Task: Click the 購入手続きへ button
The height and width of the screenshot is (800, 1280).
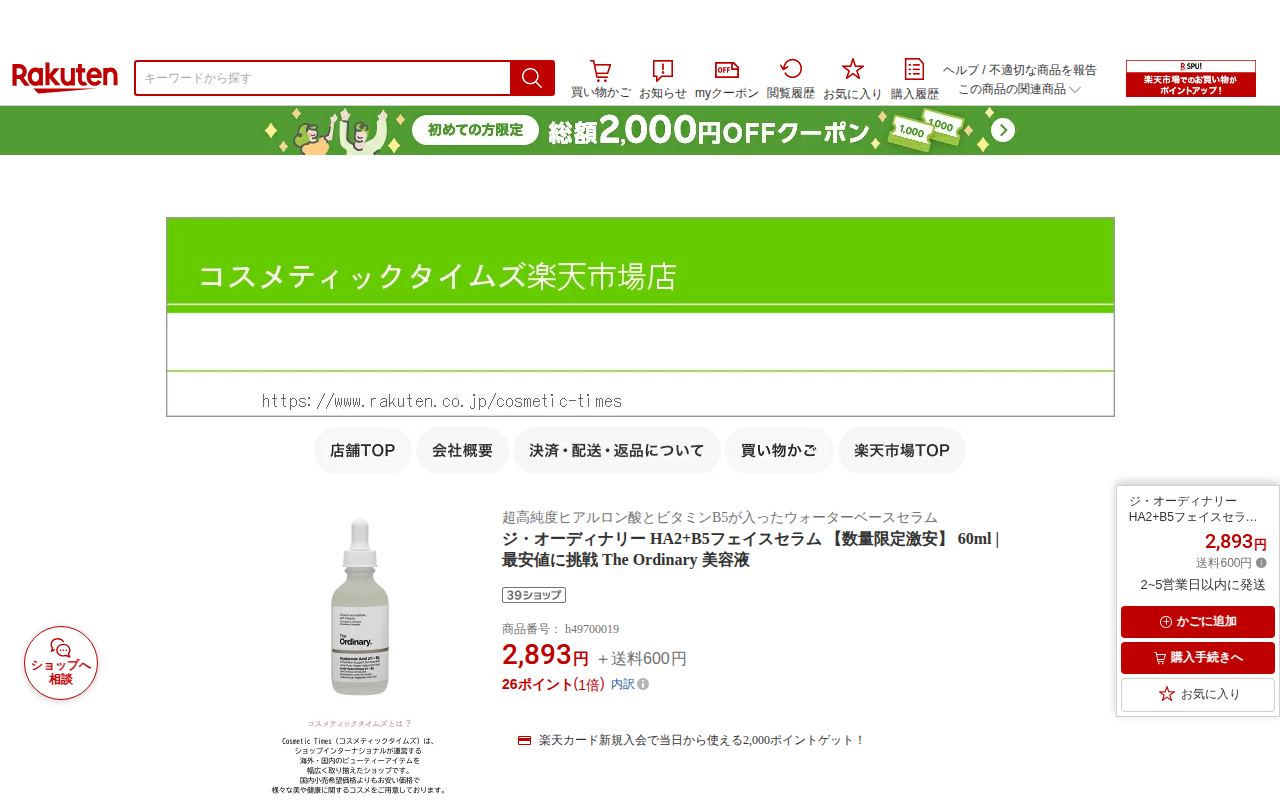Action: [x=1198, y=658]
